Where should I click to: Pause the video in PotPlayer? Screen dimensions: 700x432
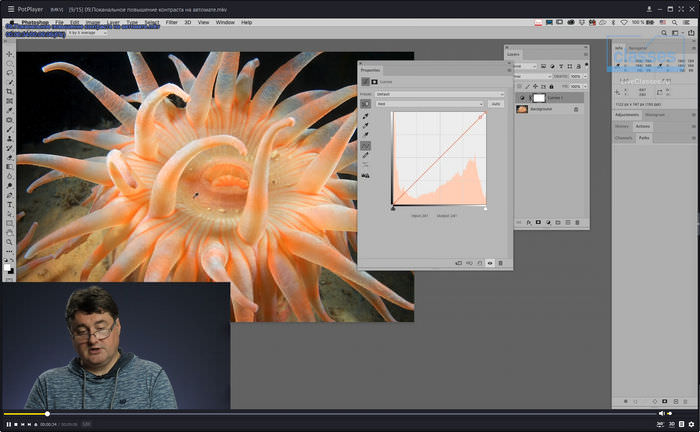[7, 425]
